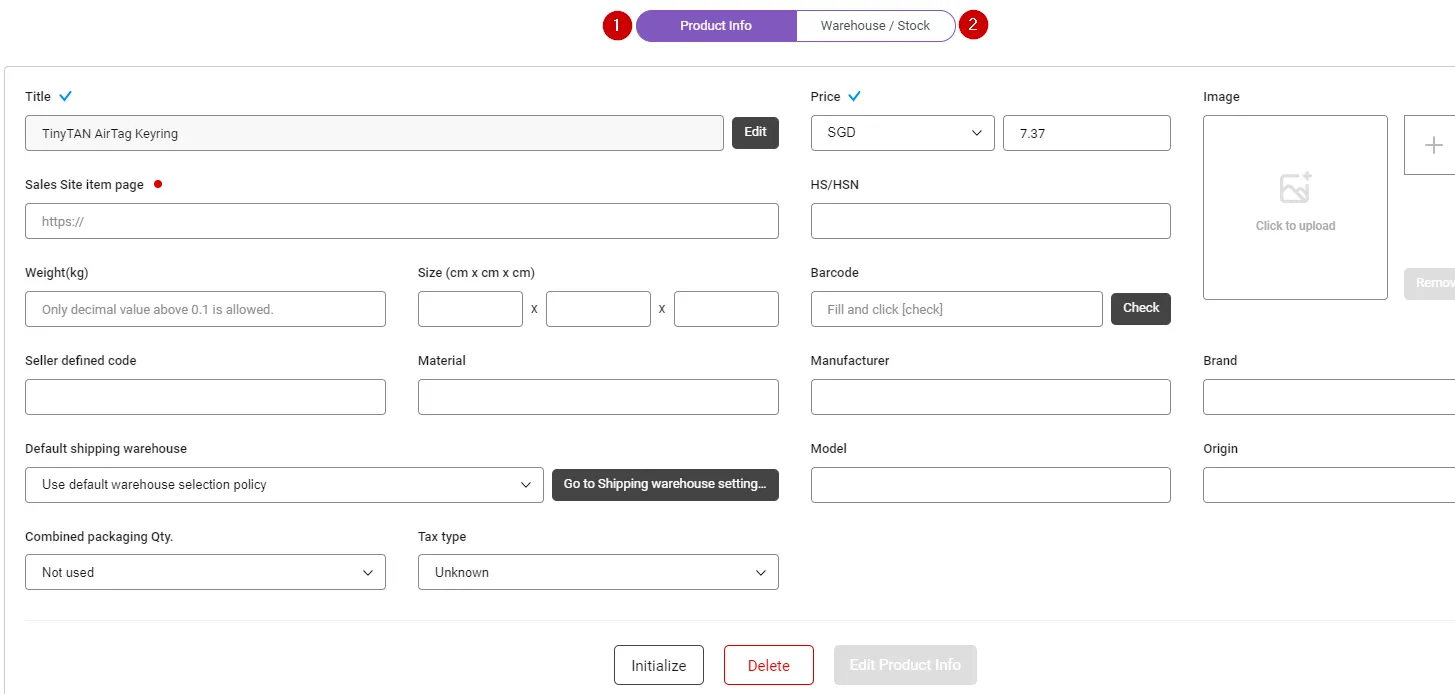This screenshot has width=1455, height=694.
Task: Expand the Default shipping warehouse dropdown
Action: (x=284, y=485)
